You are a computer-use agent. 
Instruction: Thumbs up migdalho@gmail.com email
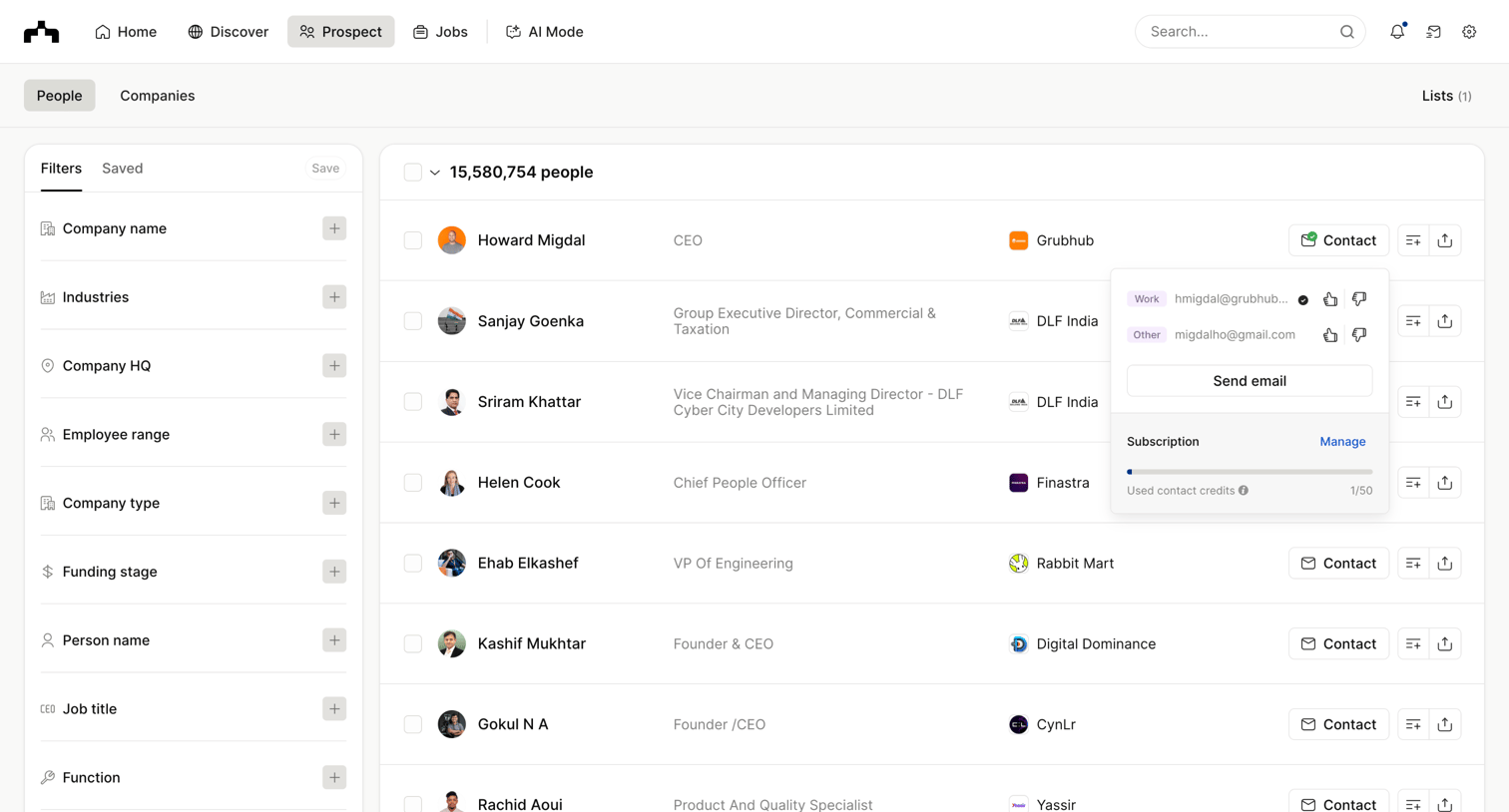(1330, 335)
